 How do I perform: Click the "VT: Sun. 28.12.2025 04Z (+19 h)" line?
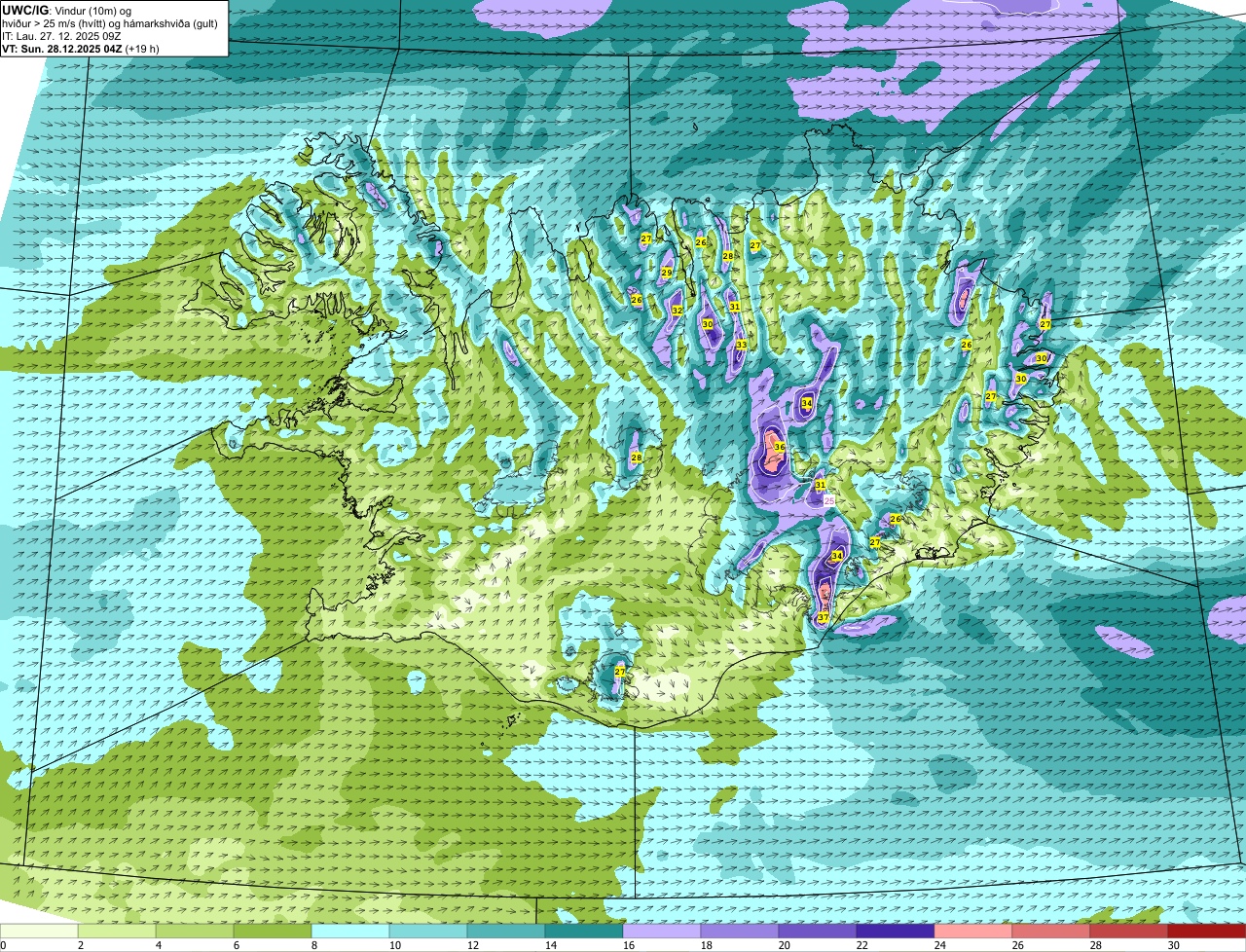(81, 49)
